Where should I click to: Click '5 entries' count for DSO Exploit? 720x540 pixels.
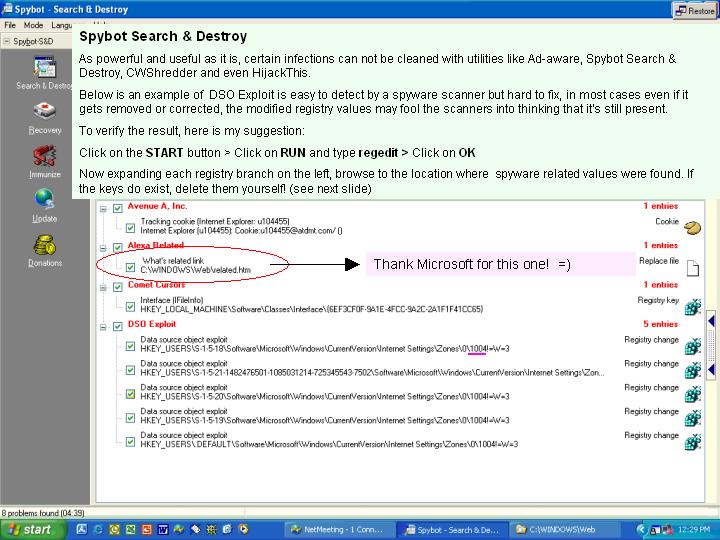click(x=660, y=324)
